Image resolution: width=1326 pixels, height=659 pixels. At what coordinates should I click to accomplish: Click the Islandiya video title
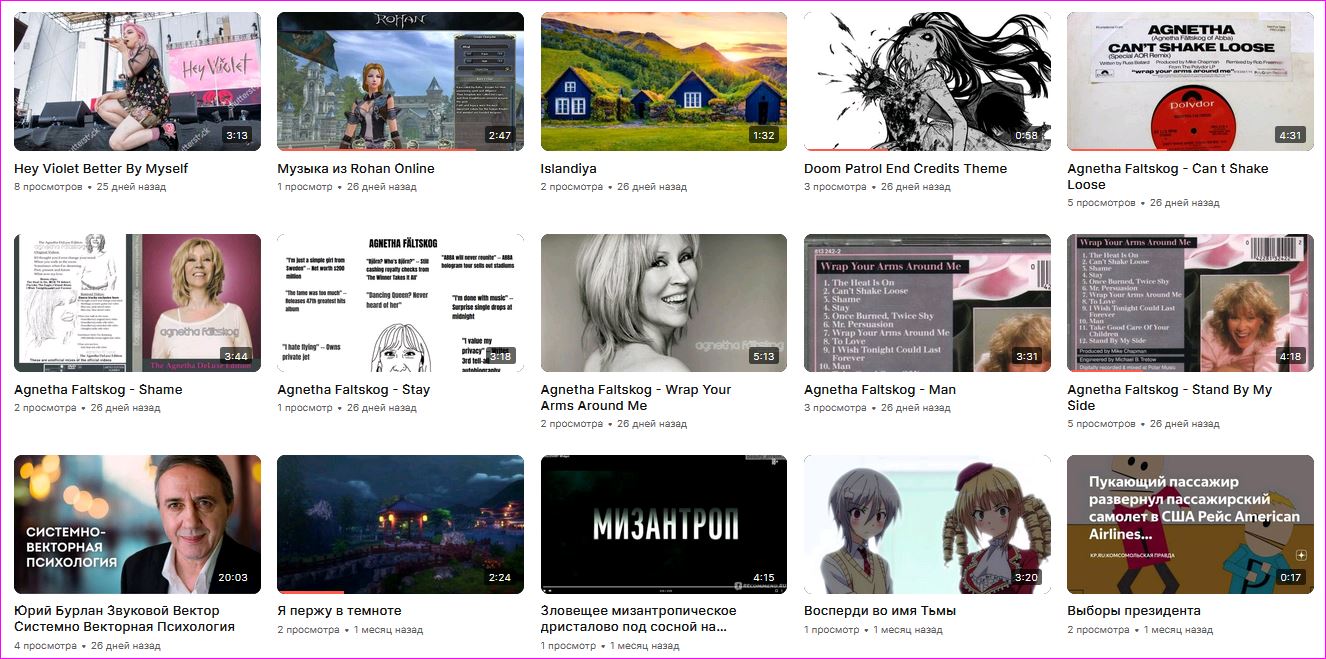569,169
